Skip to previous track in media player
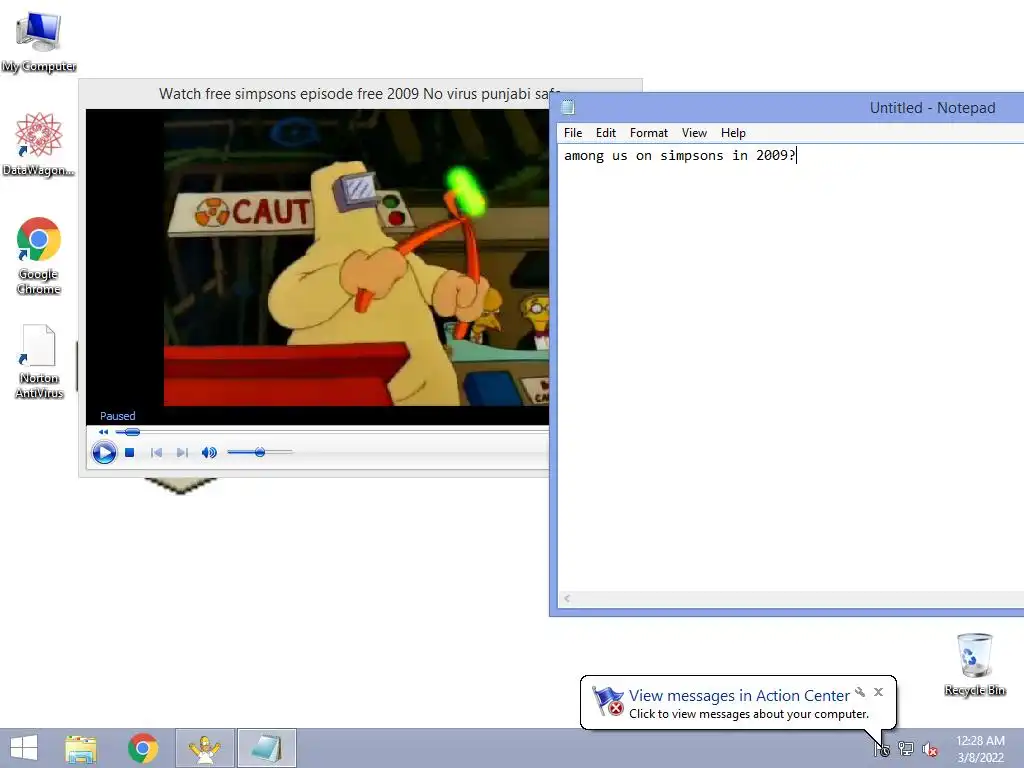 156,453
